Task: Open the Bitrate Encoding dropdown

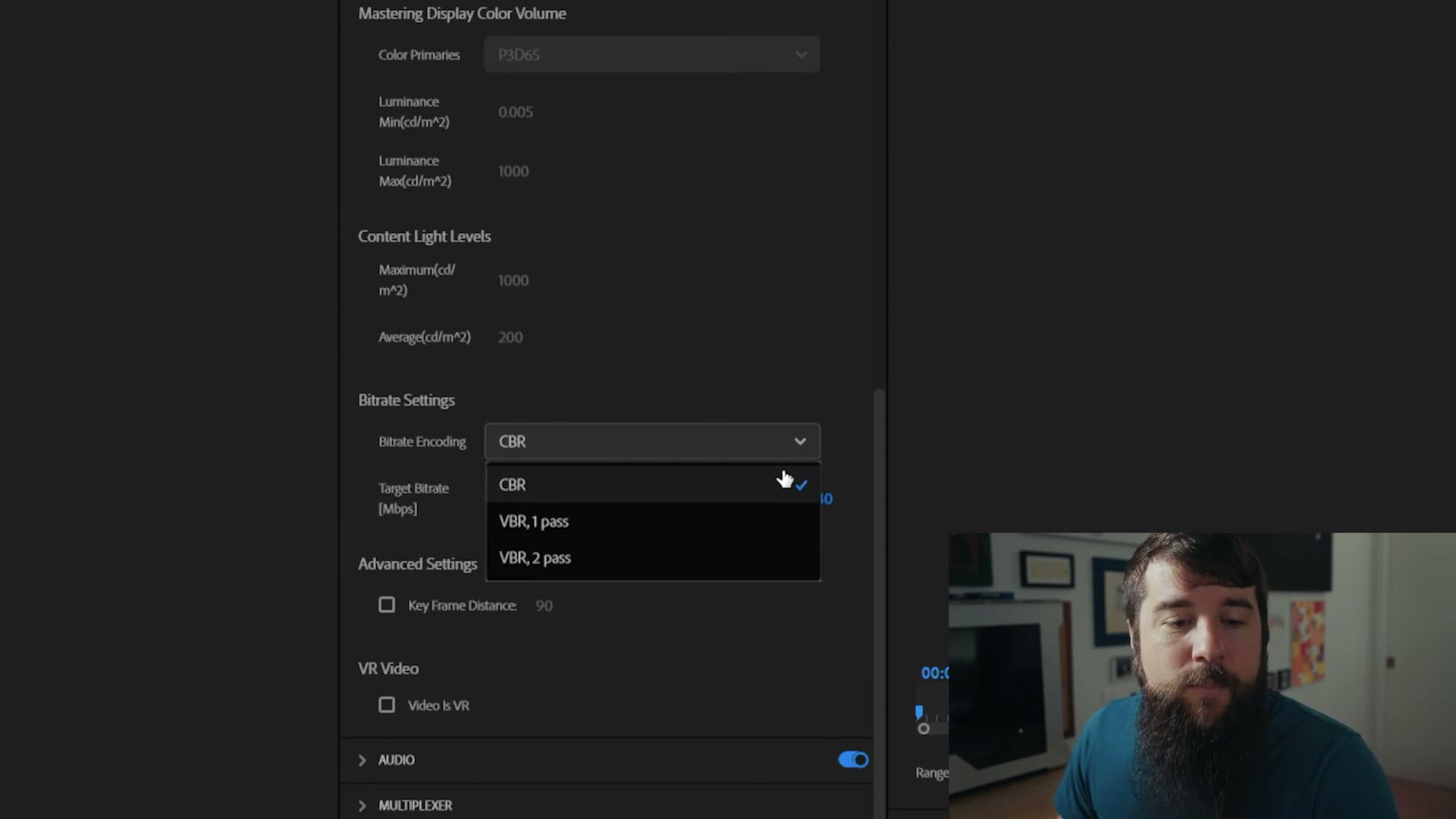Action: coord(652,441)
